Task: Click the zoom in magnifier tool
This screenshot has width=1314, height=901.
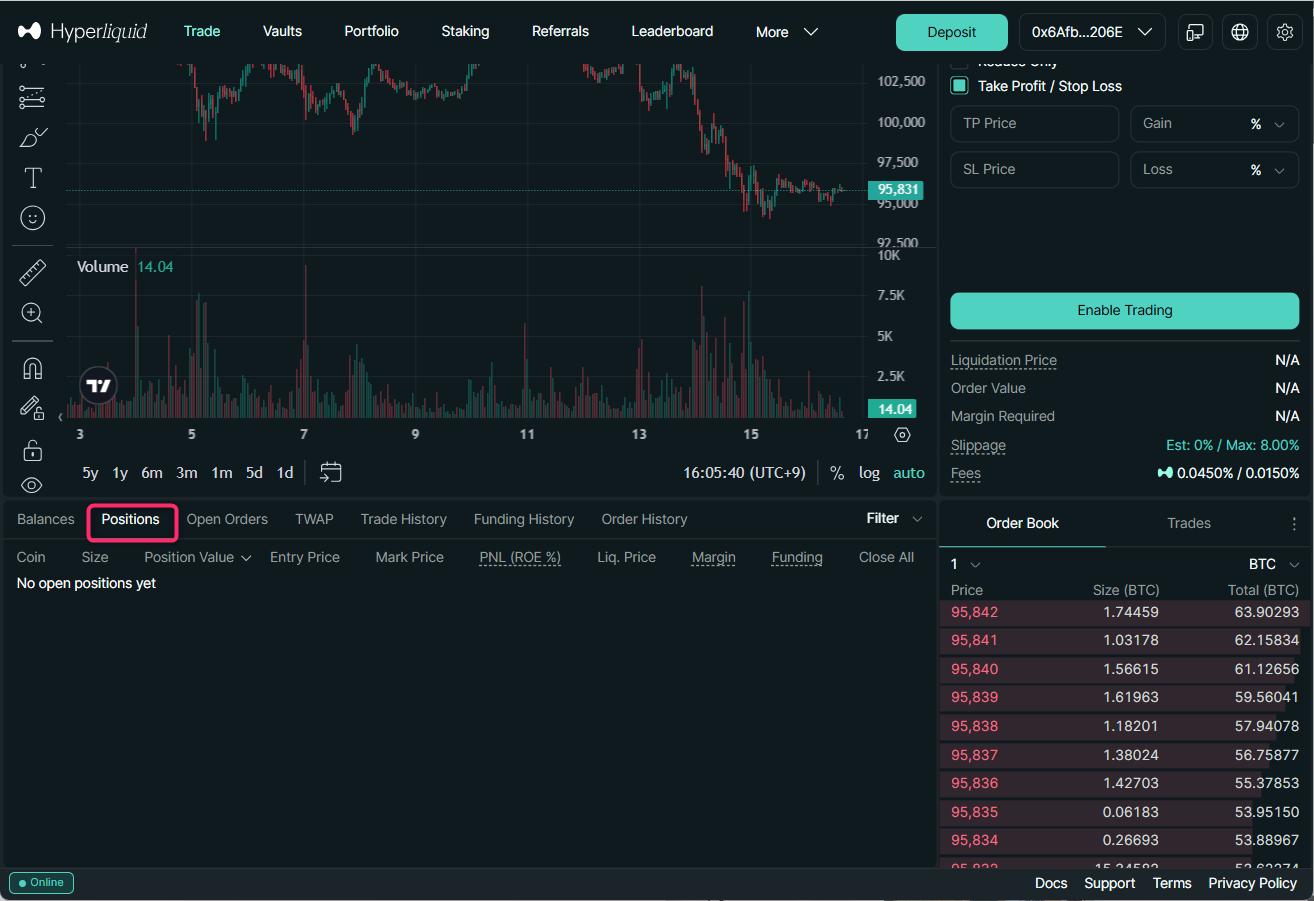Action: point(32,314)
